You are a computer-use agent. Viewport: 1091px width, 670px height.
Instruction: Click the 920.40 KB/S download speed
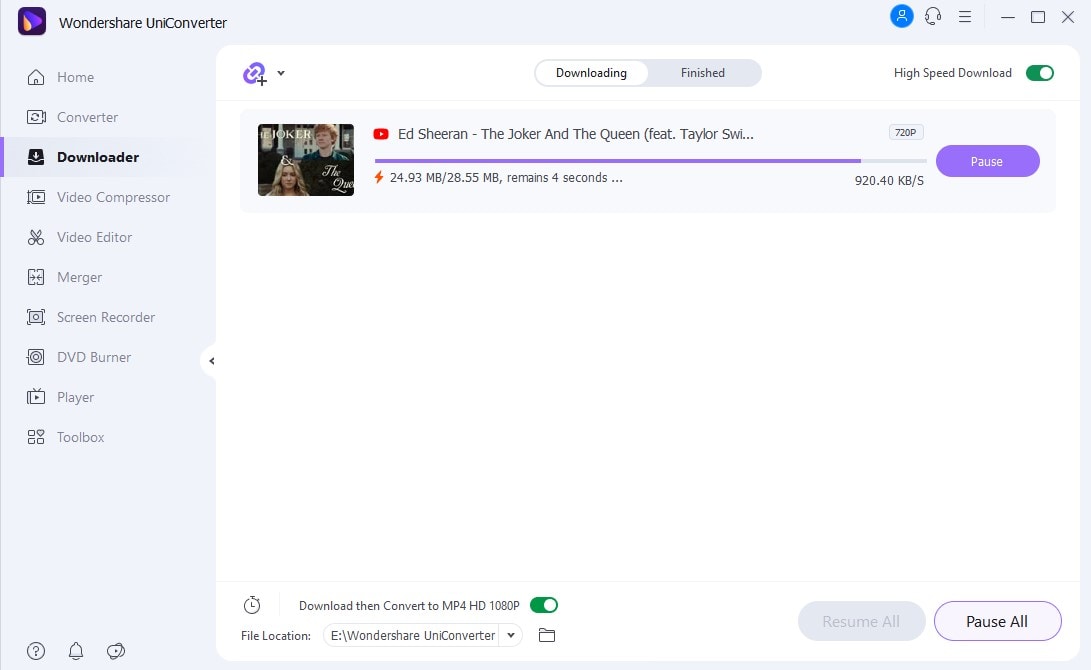889,181
